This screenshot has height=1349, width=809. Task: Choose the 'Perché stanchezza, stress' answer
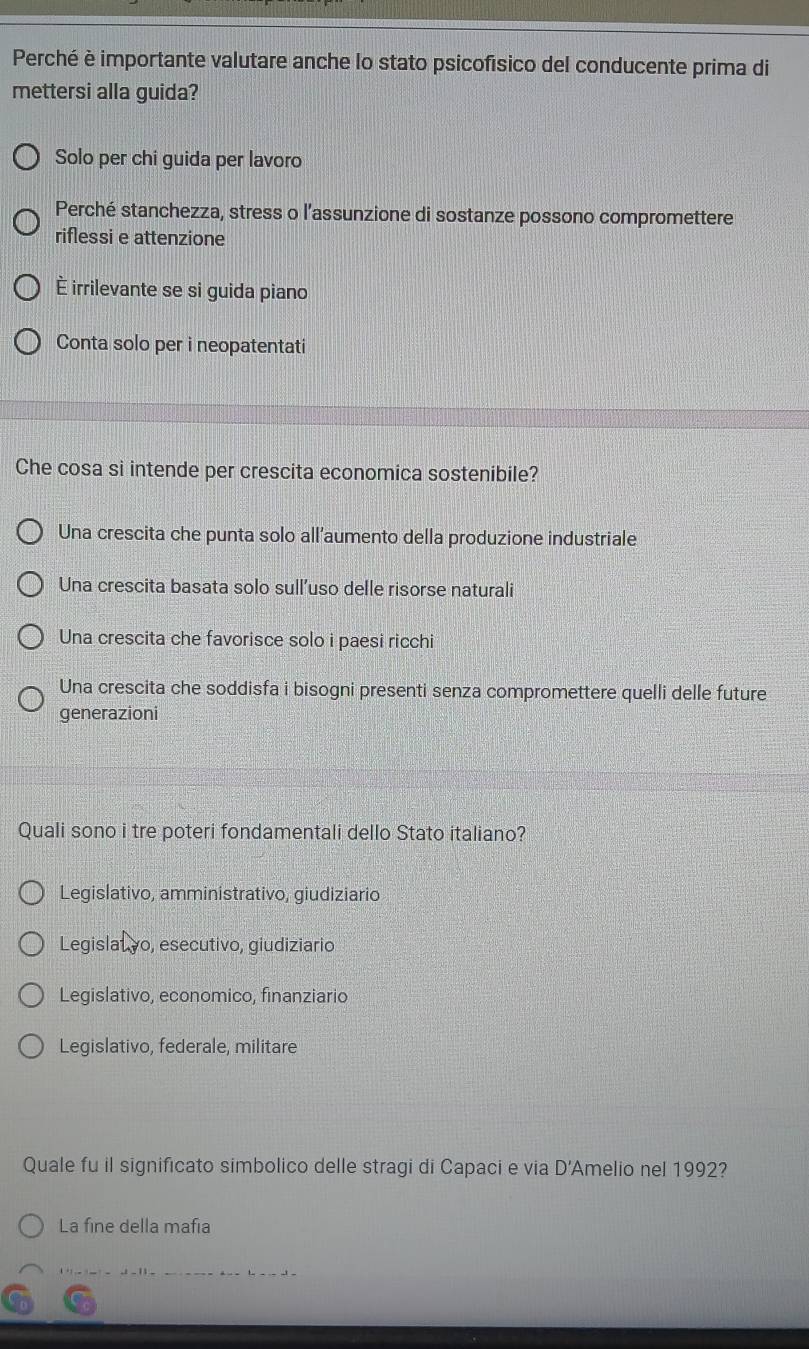click(29, 221)
